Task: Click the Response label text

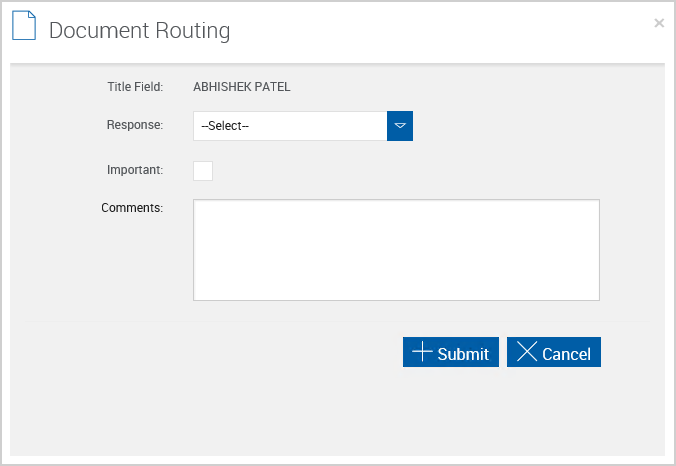Action: [x=135, y=125]
